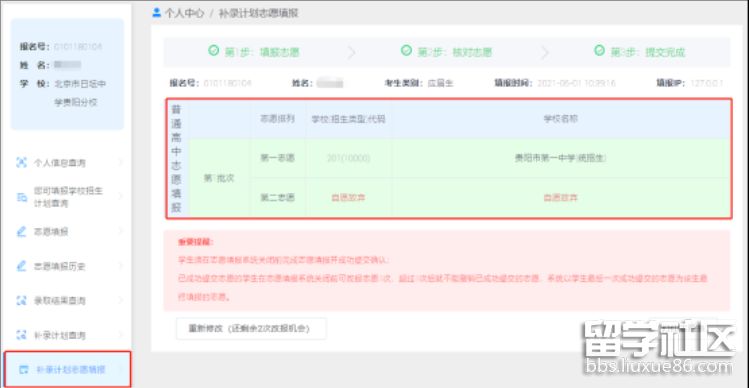Click the step three 提交完成 check icon

coord(599,50)
